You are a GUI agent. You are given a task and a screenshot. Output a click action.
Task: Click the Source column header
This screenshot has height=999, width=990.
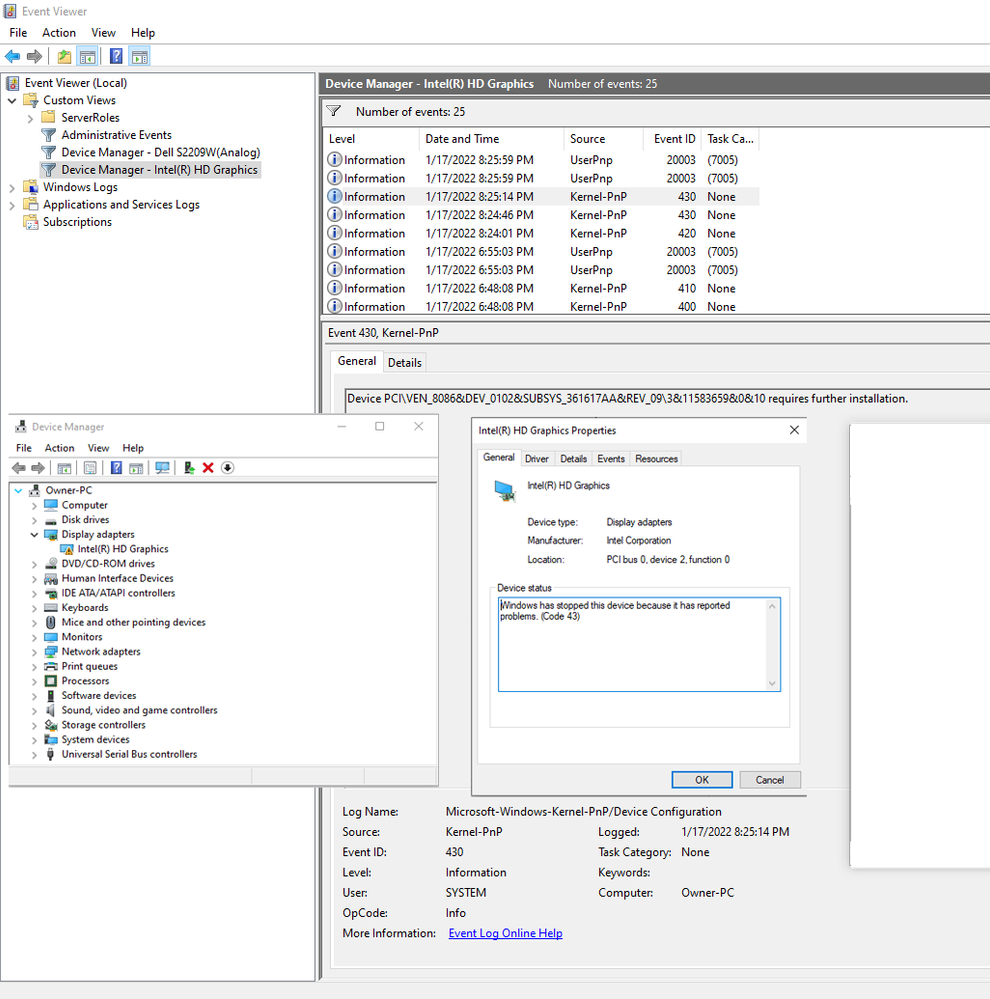pos(603,139)
